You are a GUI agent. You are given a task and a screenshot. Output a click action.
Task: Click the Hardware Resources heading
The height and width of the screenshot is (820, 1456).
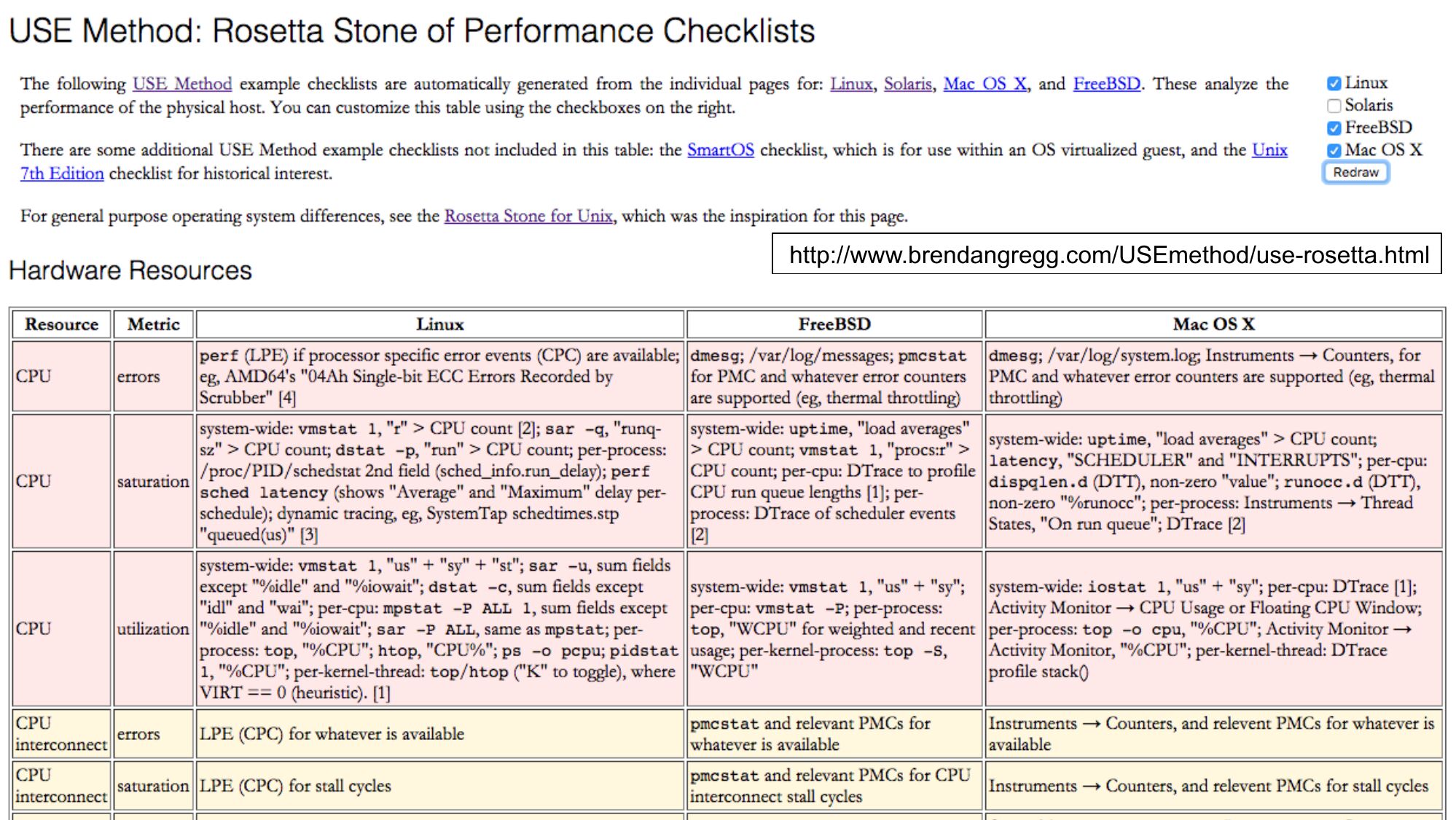point(130,271)
